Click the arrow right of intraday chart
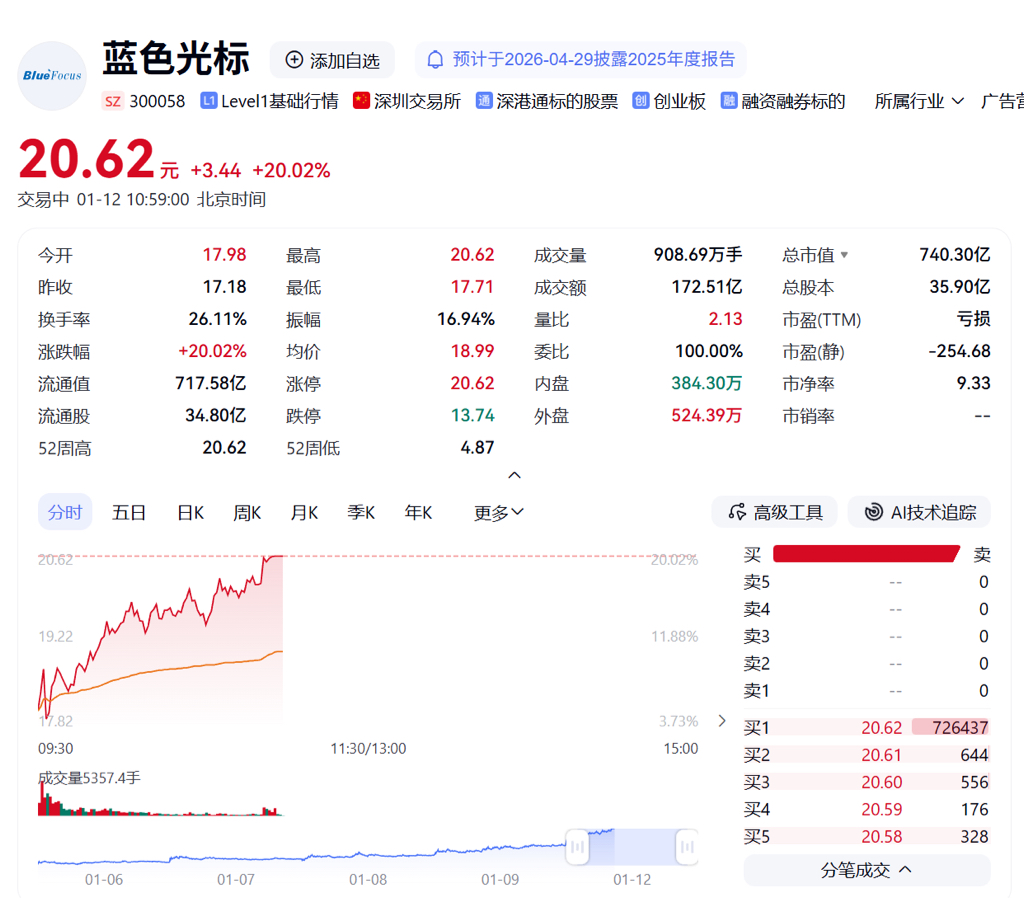Image resolution: width=1024 pixels, height=898 pixels. [x=722, y=720]
